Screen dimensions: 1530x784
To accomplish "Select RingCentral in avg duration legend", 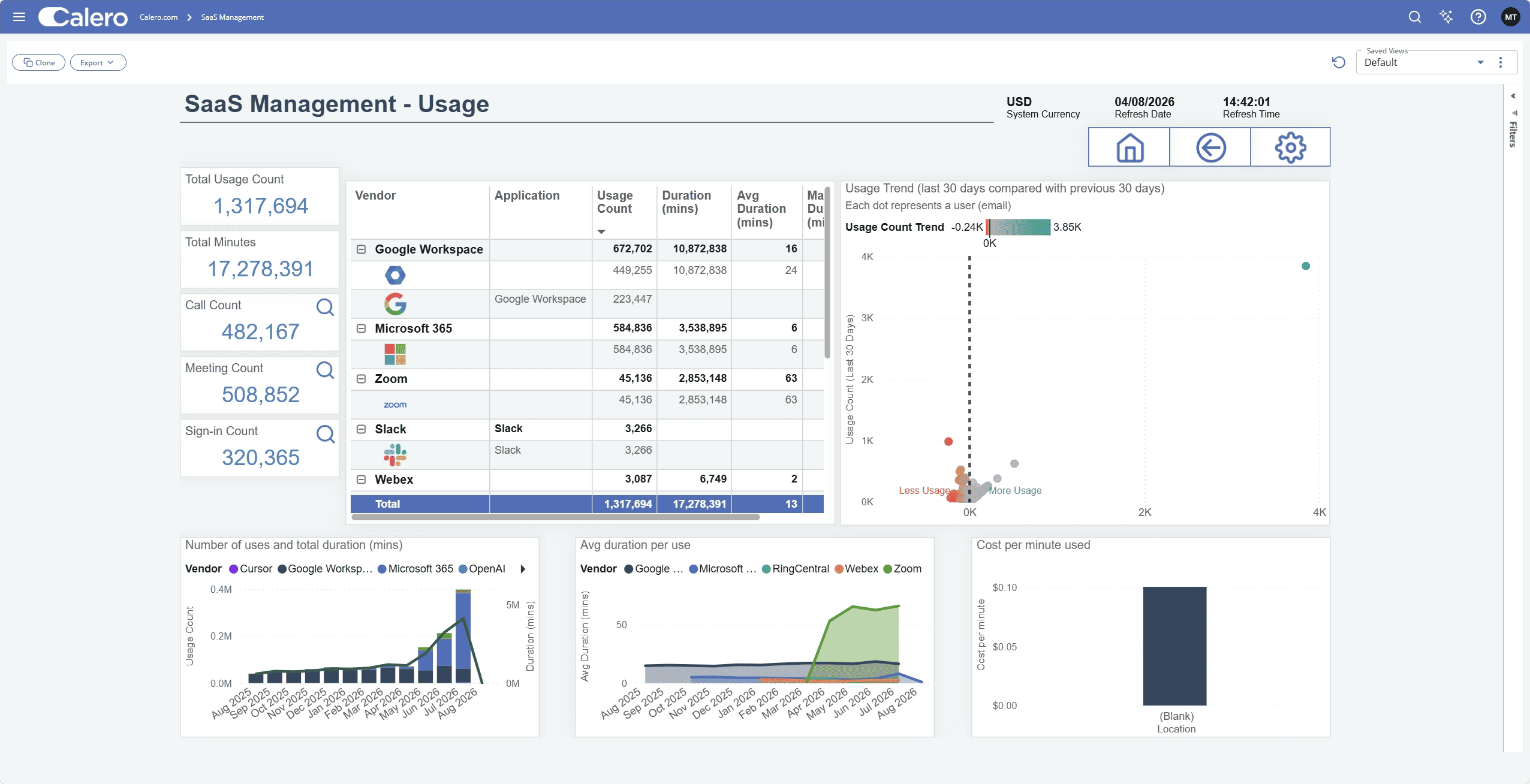I will (796, 569).
